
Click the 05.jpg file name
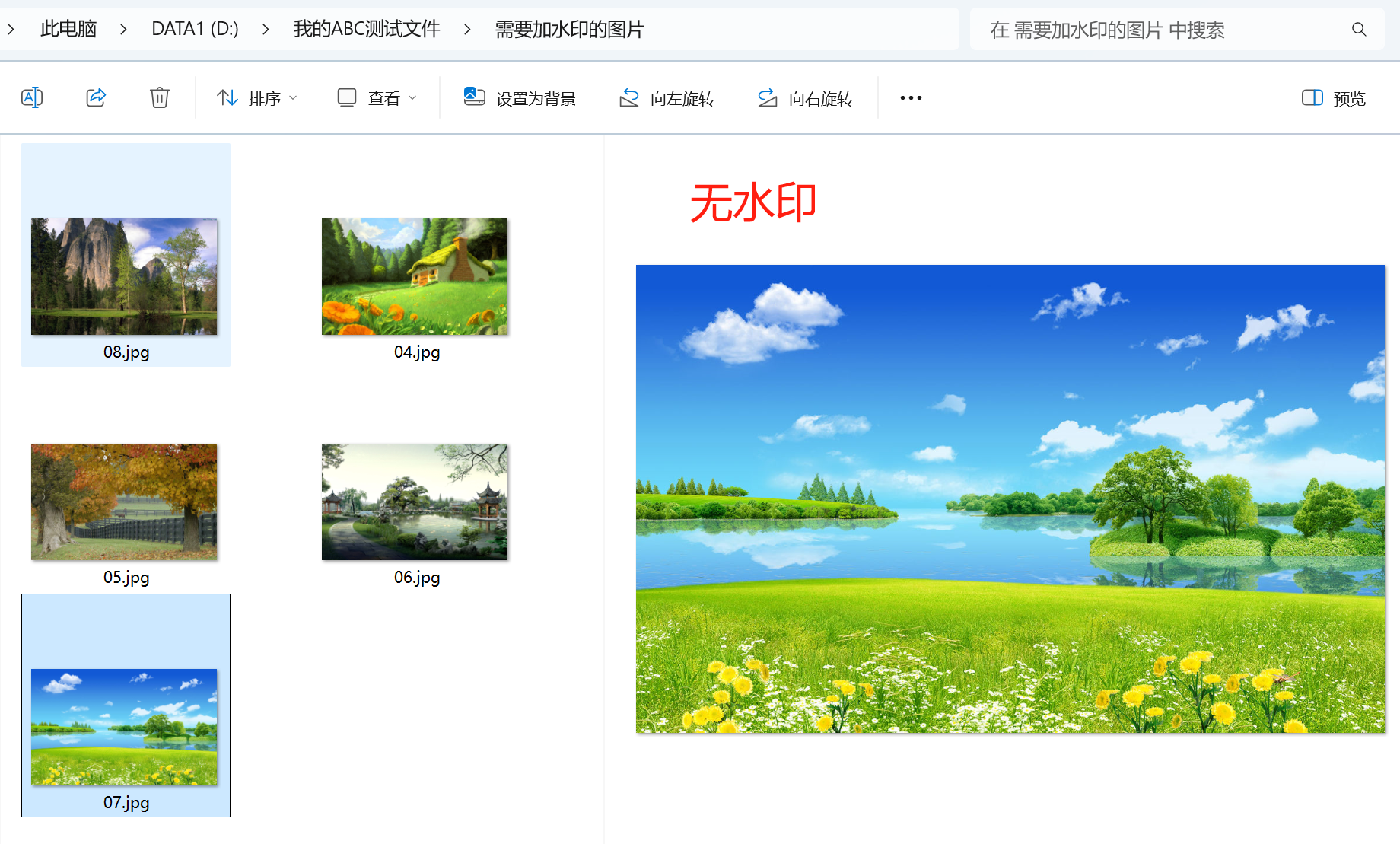[x=126, y=578]
